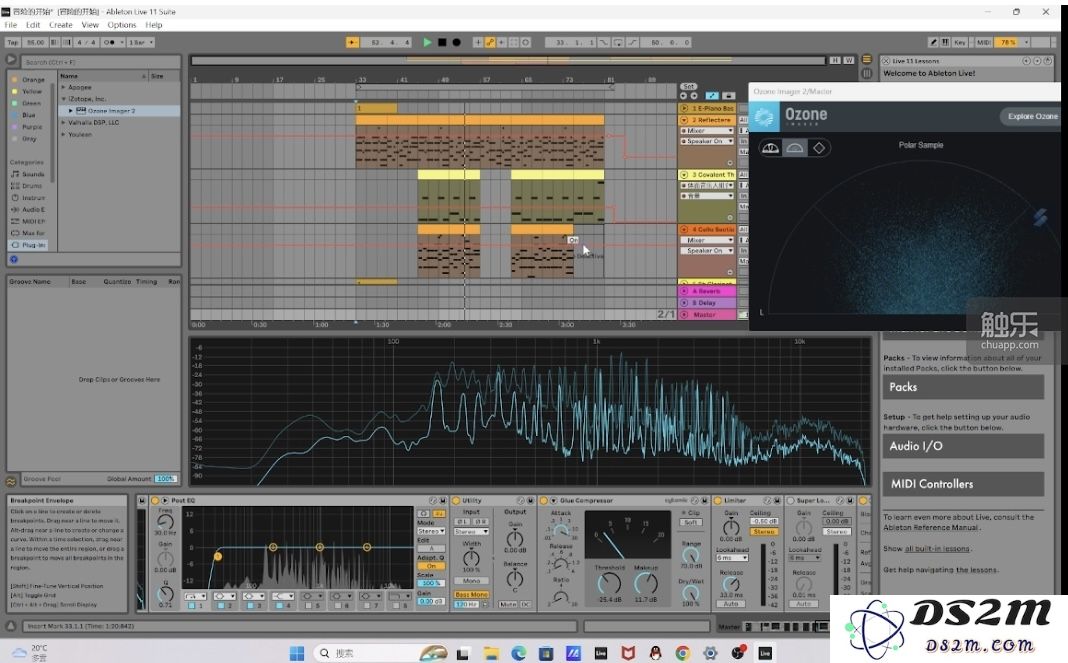
Task: Toggle the Glue Compressor device activator
Action: point(544,500)
